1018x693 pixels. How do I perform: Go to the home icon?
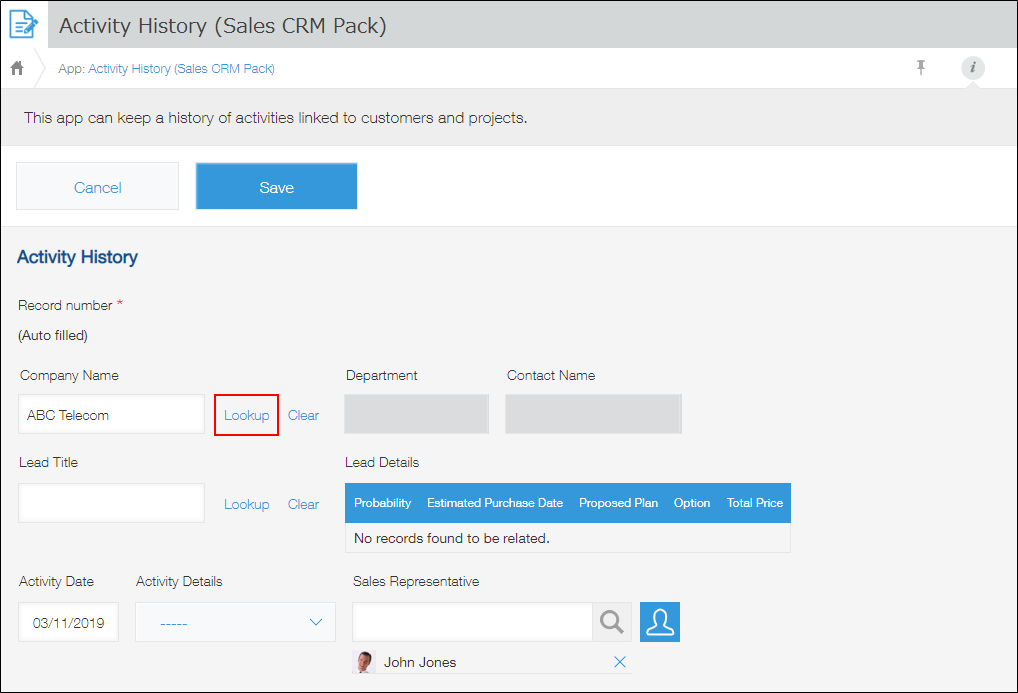coord(18,68)
